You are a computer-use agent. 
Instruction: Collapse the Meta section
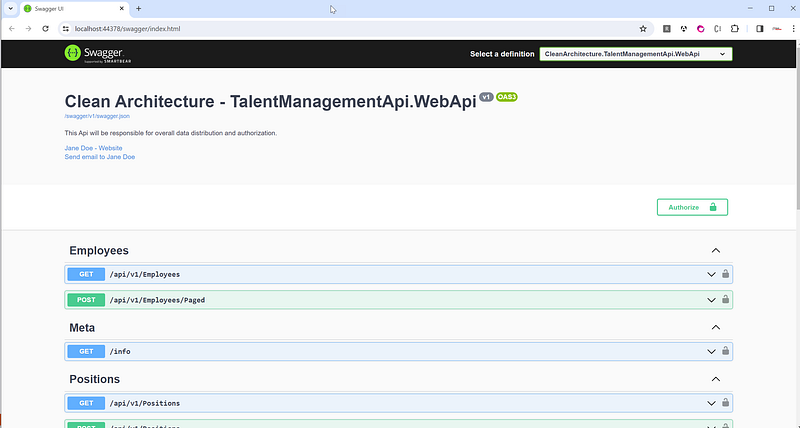(716, 328)
